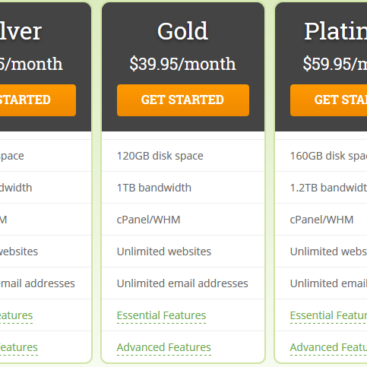Open Essential Features link in Platinum column
Viewport: 367px width, 367px height.
tap(328, 315)
